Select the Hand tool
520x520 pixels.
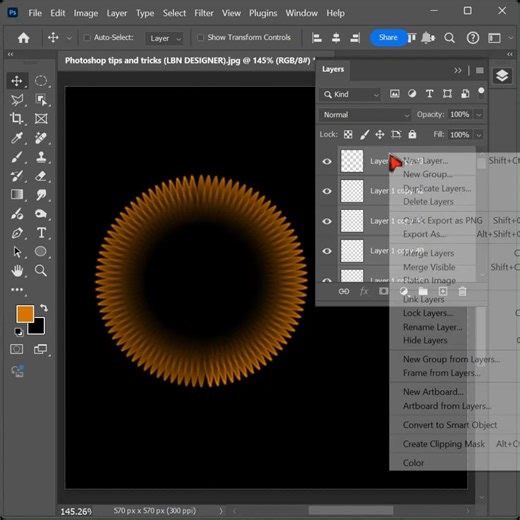point(17,271)
